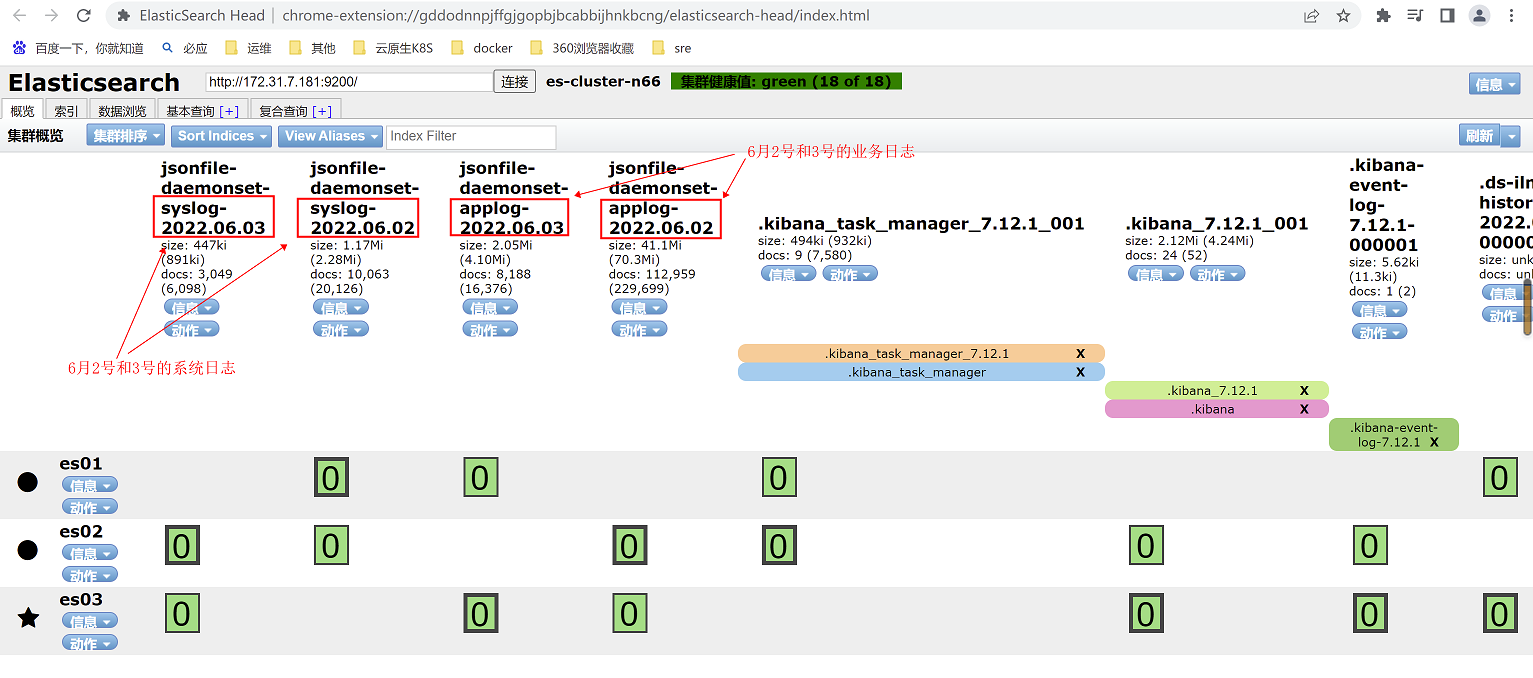Screen dimensions: 1533x678
Task: Open the Chrome extensions puzzle icon
Action: click(x=1383, y=16)
